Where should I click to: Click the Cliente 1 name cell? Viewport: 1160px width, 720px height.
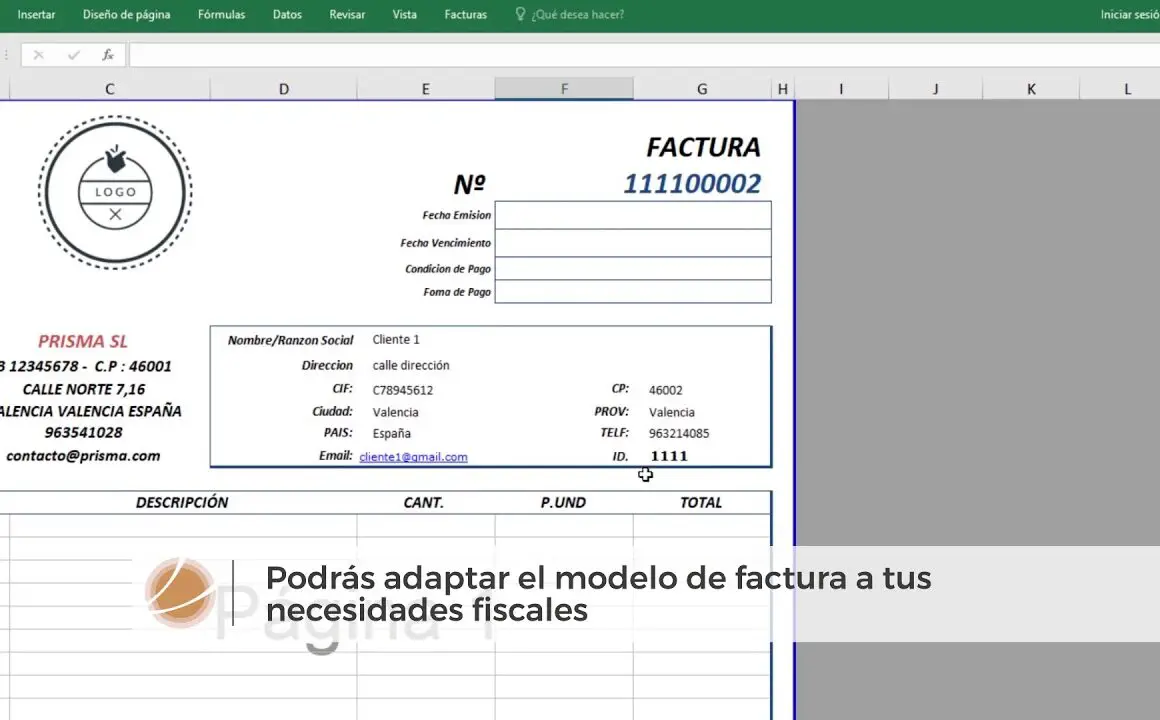396,340
